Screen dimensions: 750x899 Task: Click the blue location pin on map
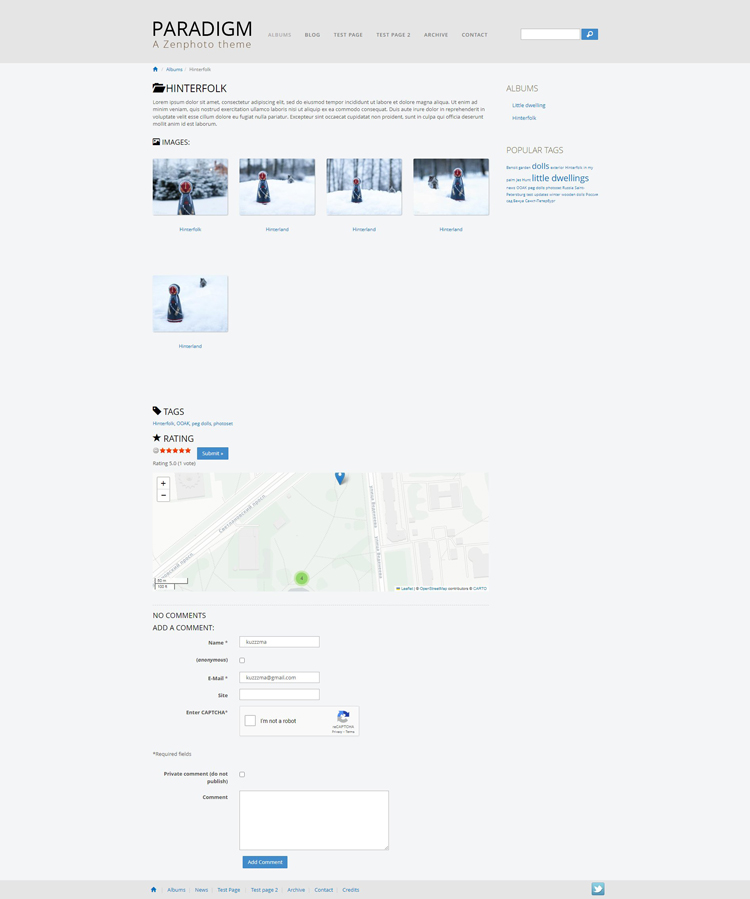(x=340, y=478)
